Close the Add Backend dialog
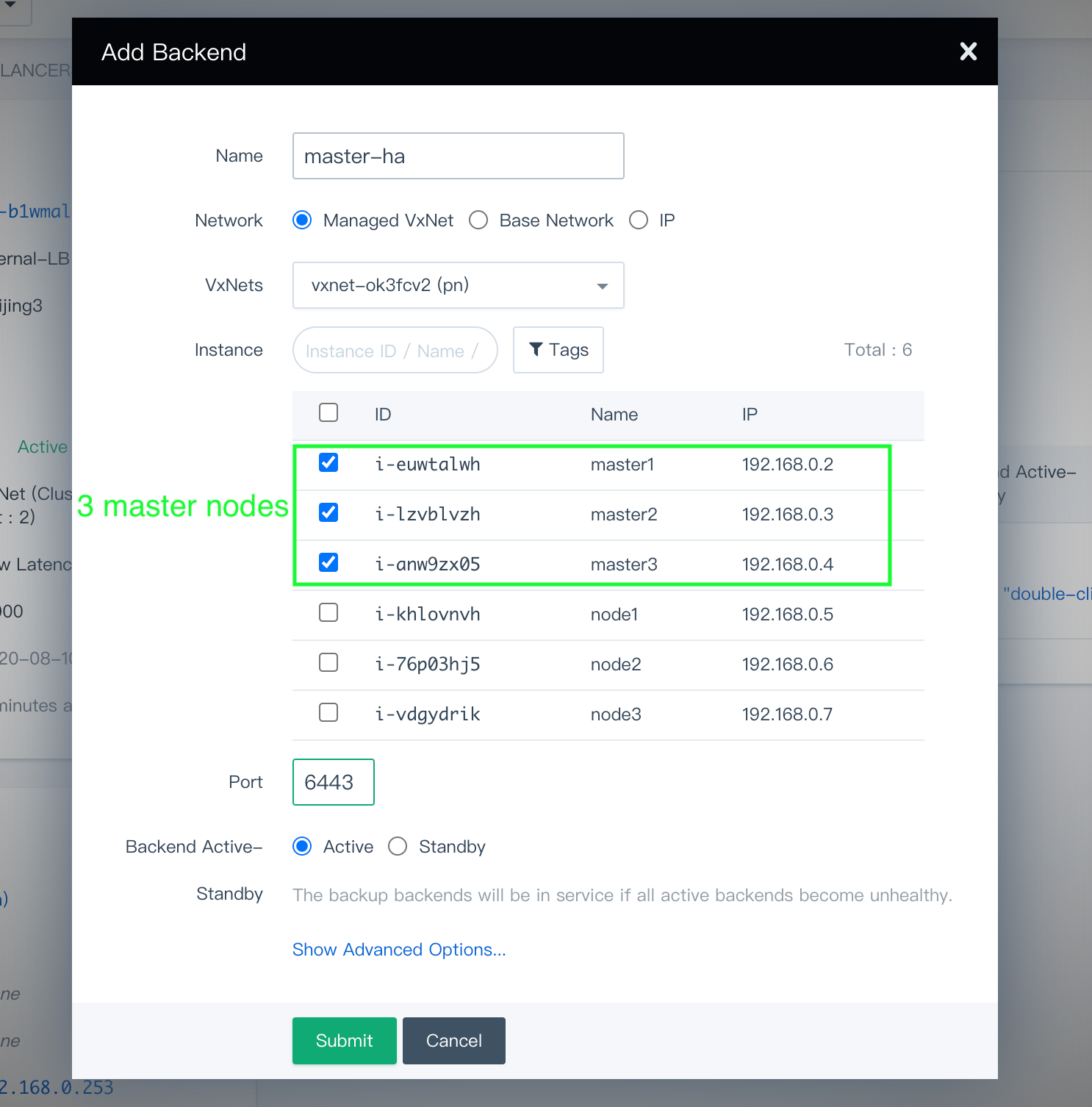 tap(968, 51)
